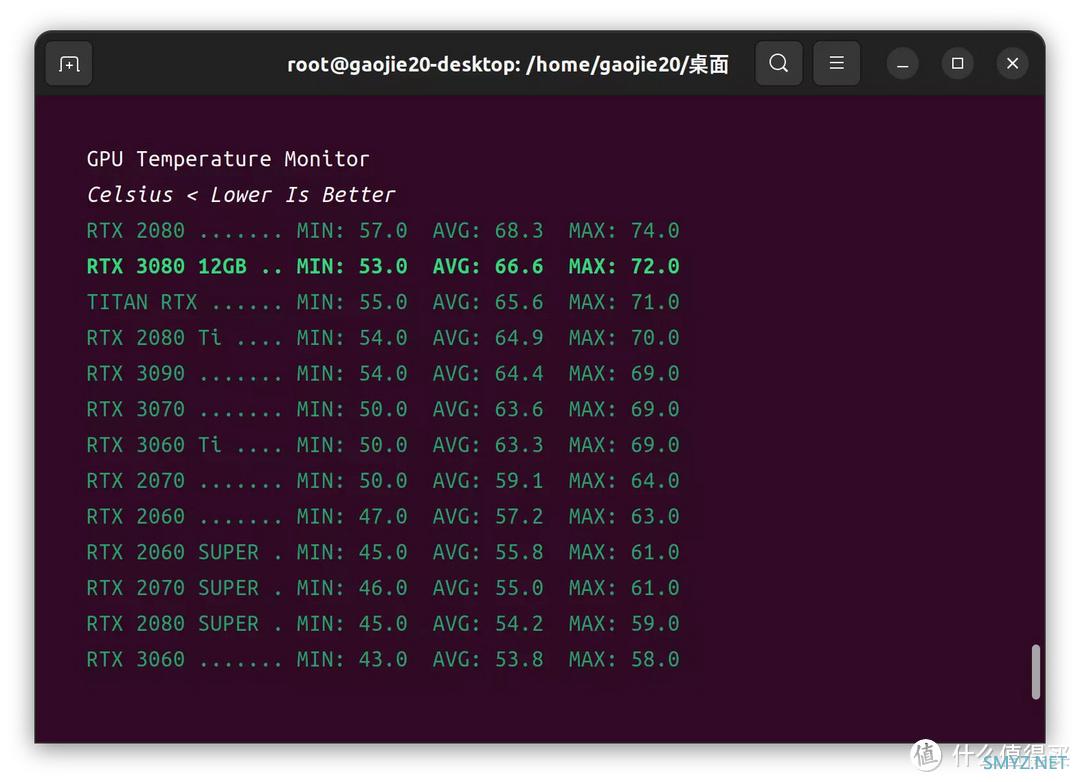Click the highlighted 'RTX 3080 12GB' label
Screen dimensions: 1080x782
167,267
